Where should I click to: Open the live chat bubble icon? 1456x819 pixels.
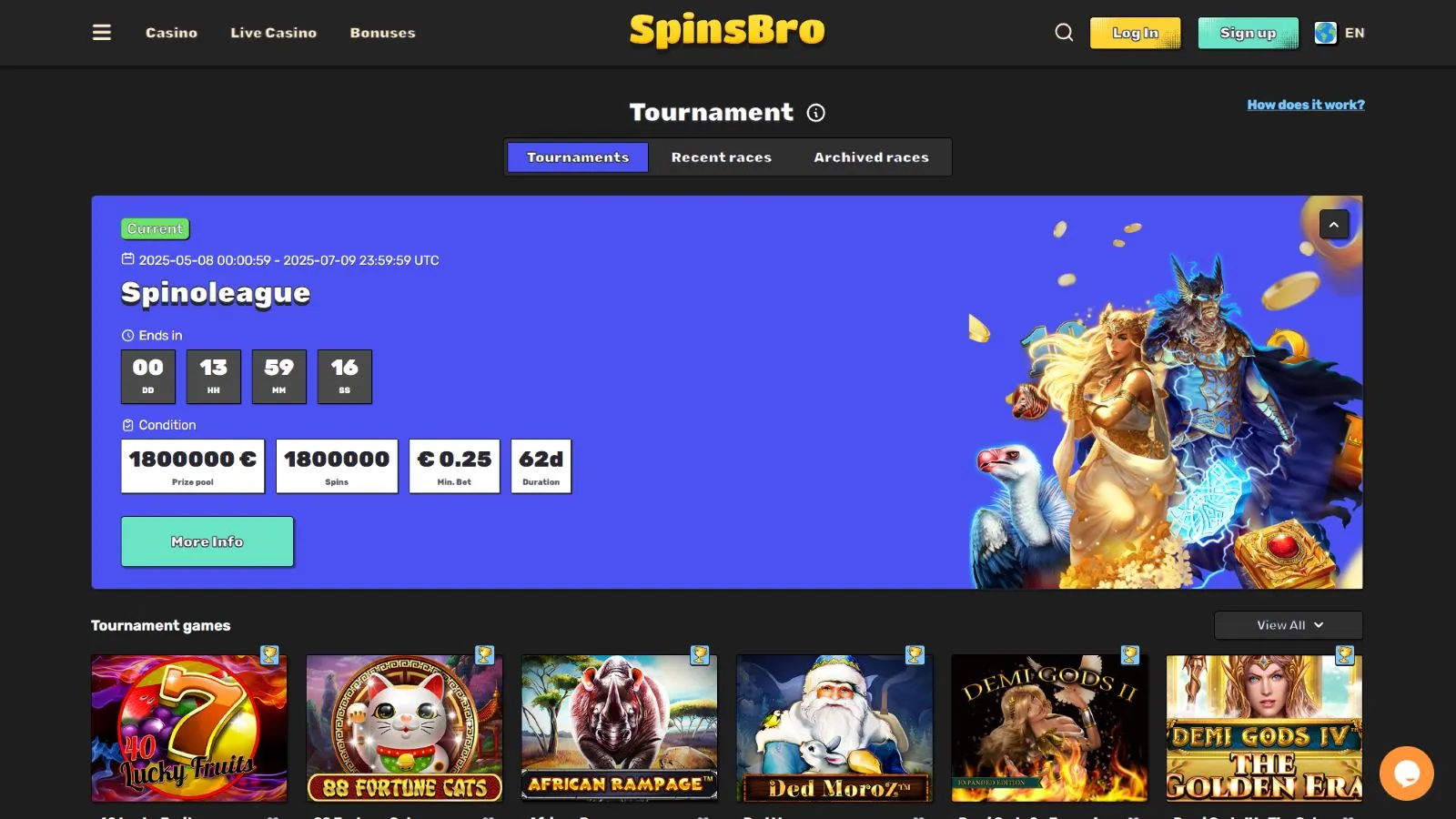click(1406, 773)
